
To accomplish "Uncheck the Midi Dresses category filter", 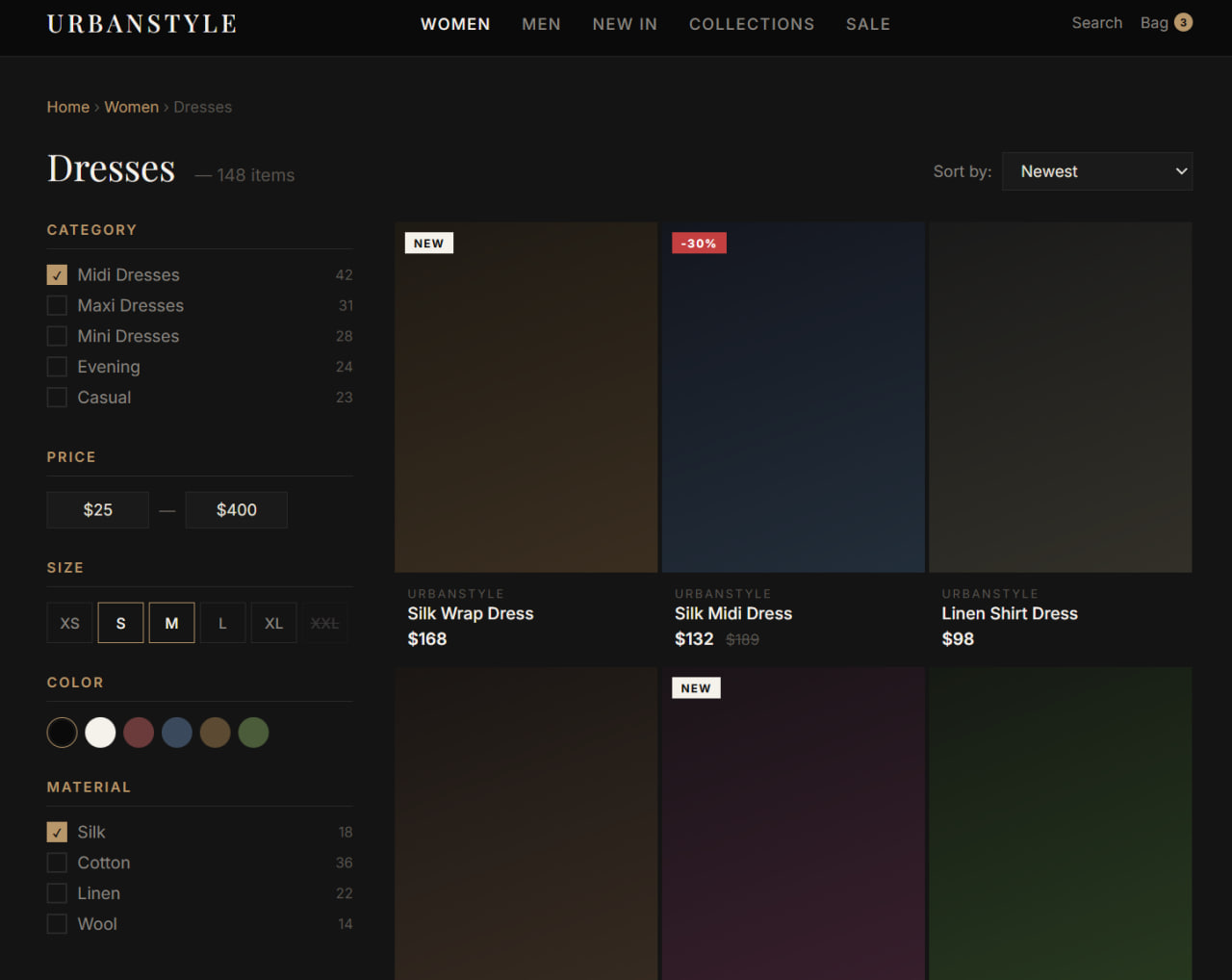I will [x=58, y=275].
